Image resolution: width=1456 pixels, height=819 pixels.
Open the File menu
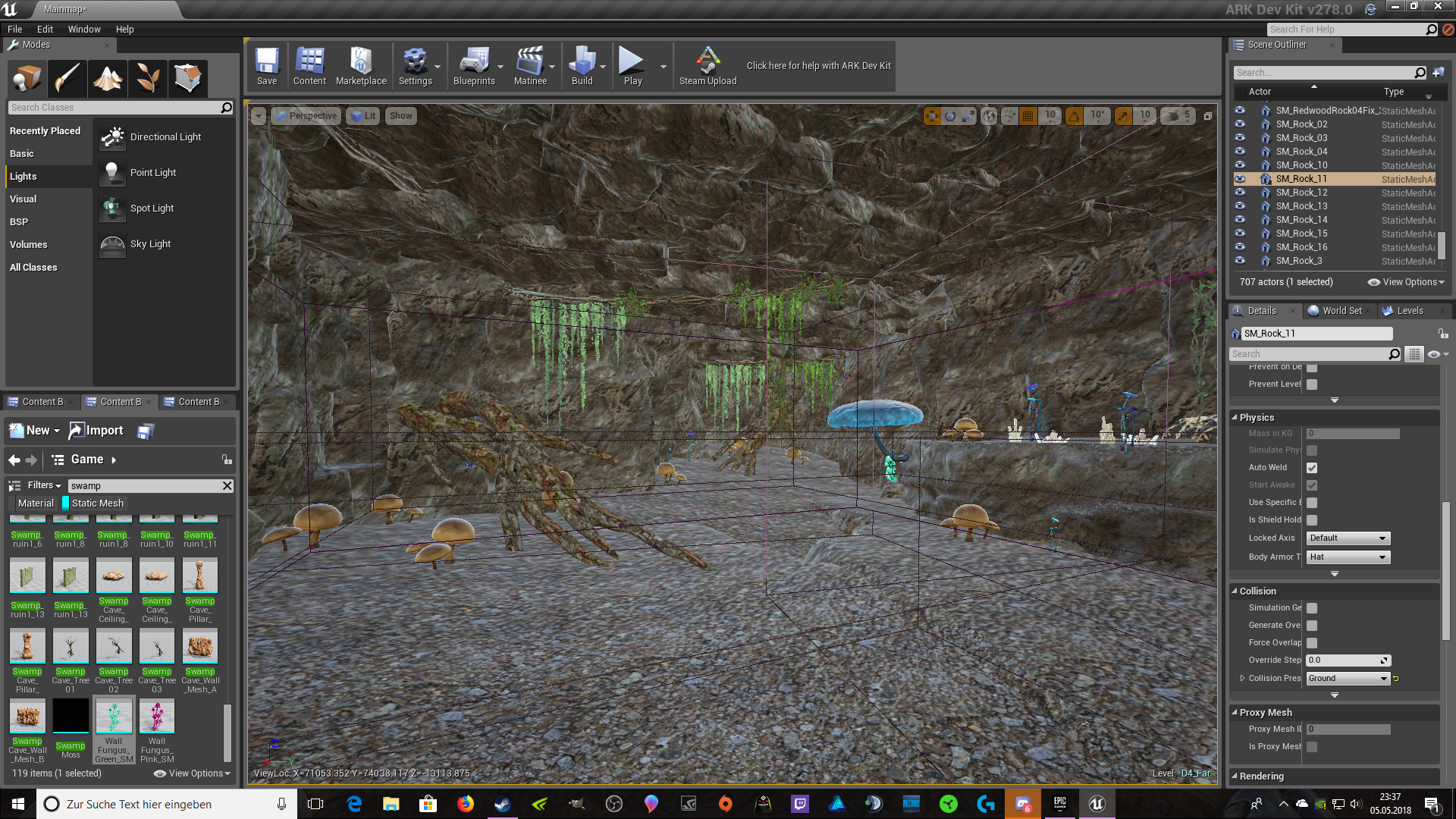[14, 30]
